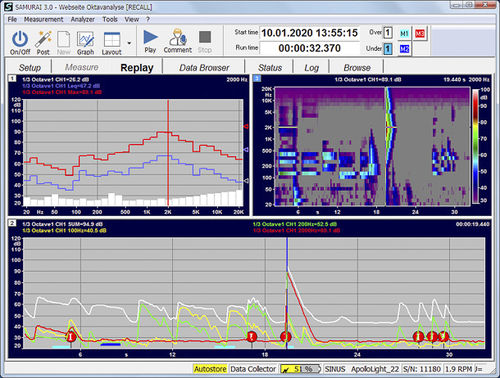Click the Layout grid icon
The image size is (500, 378).
[x=112, y=39]
